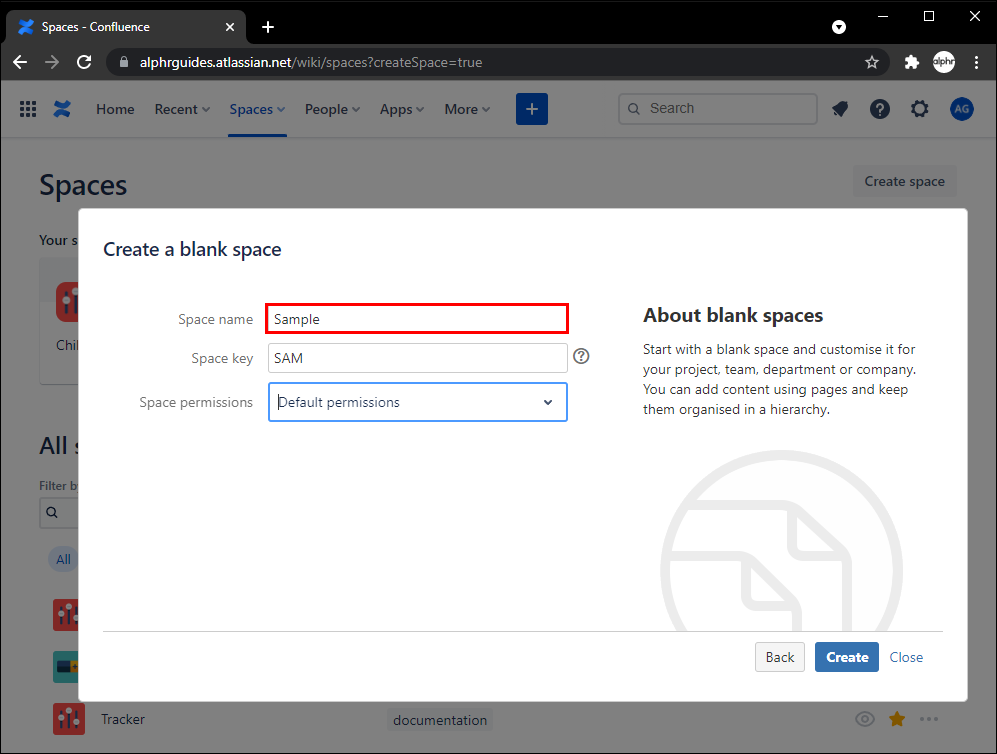The image size is (997, 754).
Task: Click the Create button in dialog
Action: 847,657
